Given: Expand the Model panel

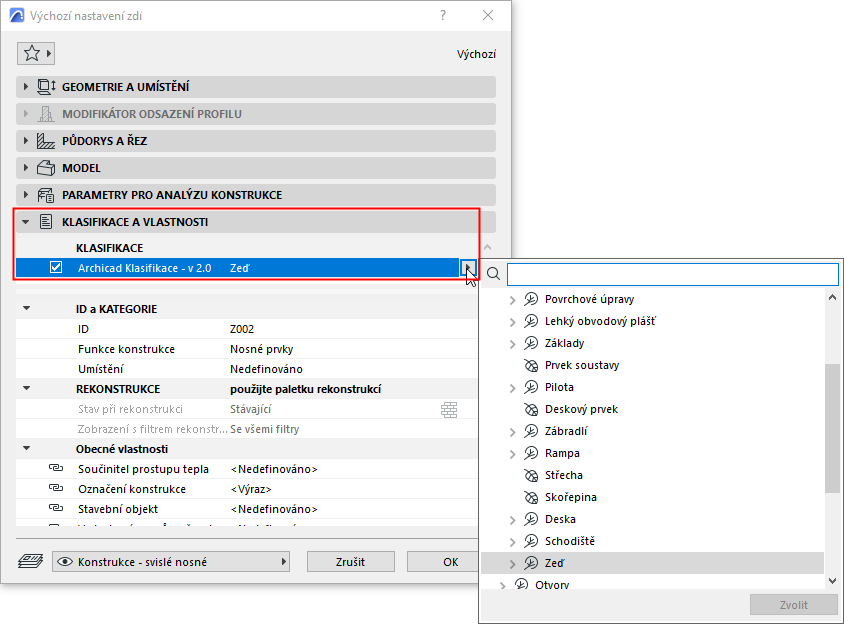Looking at the screenshot, I should click(x=25, y=168).
